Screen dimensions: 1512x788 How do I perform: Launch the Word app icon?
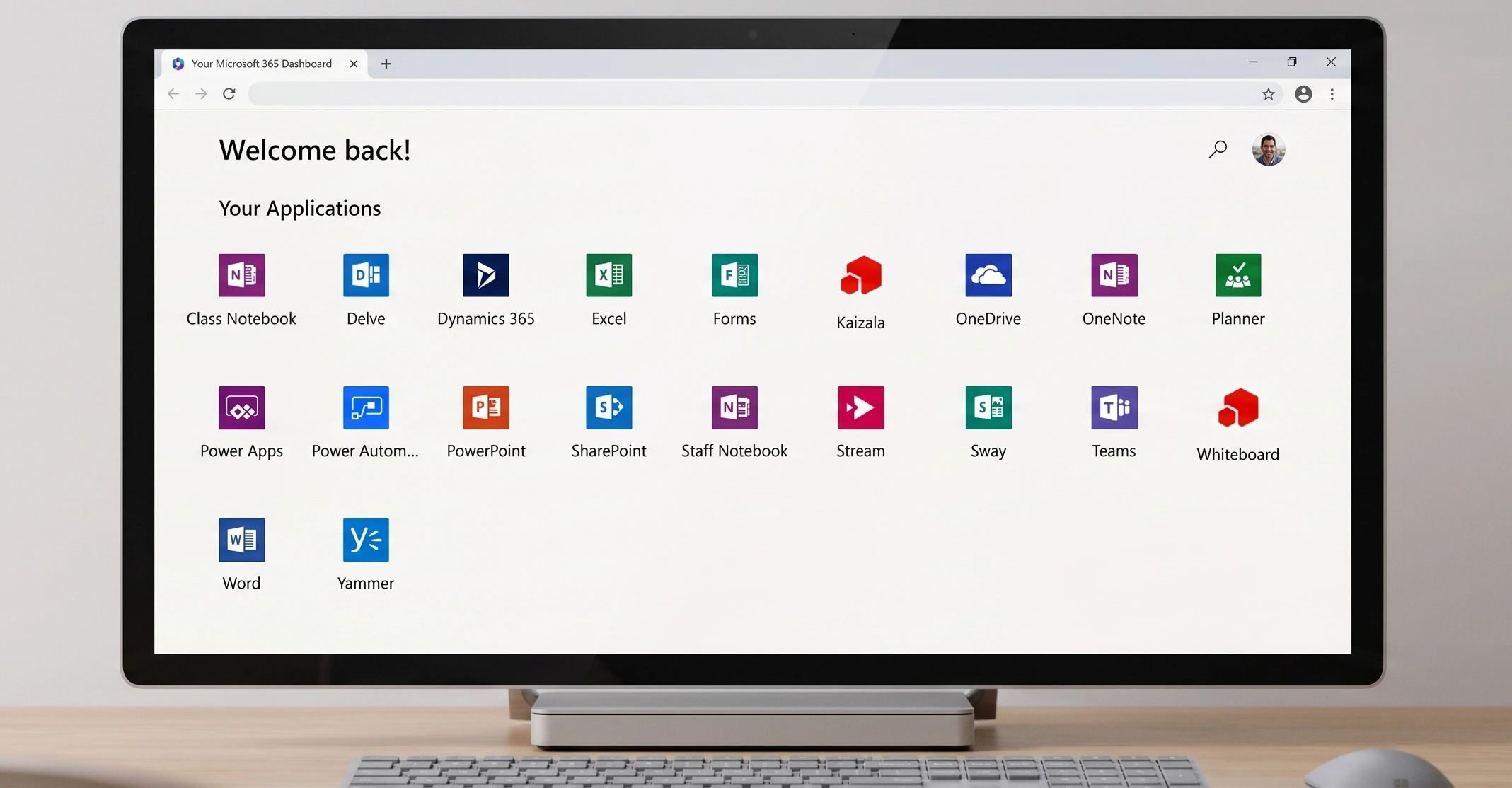241,540
